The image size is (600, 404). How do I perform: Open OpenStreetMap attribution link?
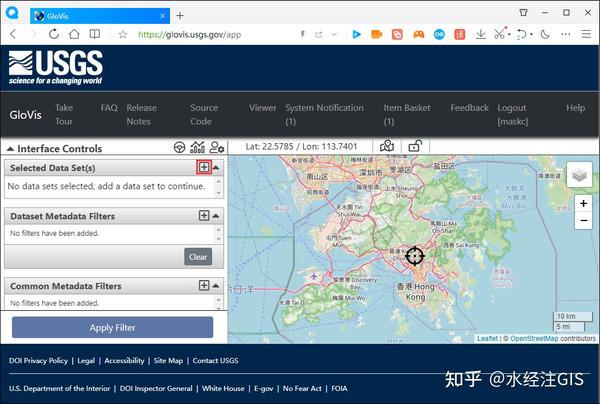coord(534,338)
